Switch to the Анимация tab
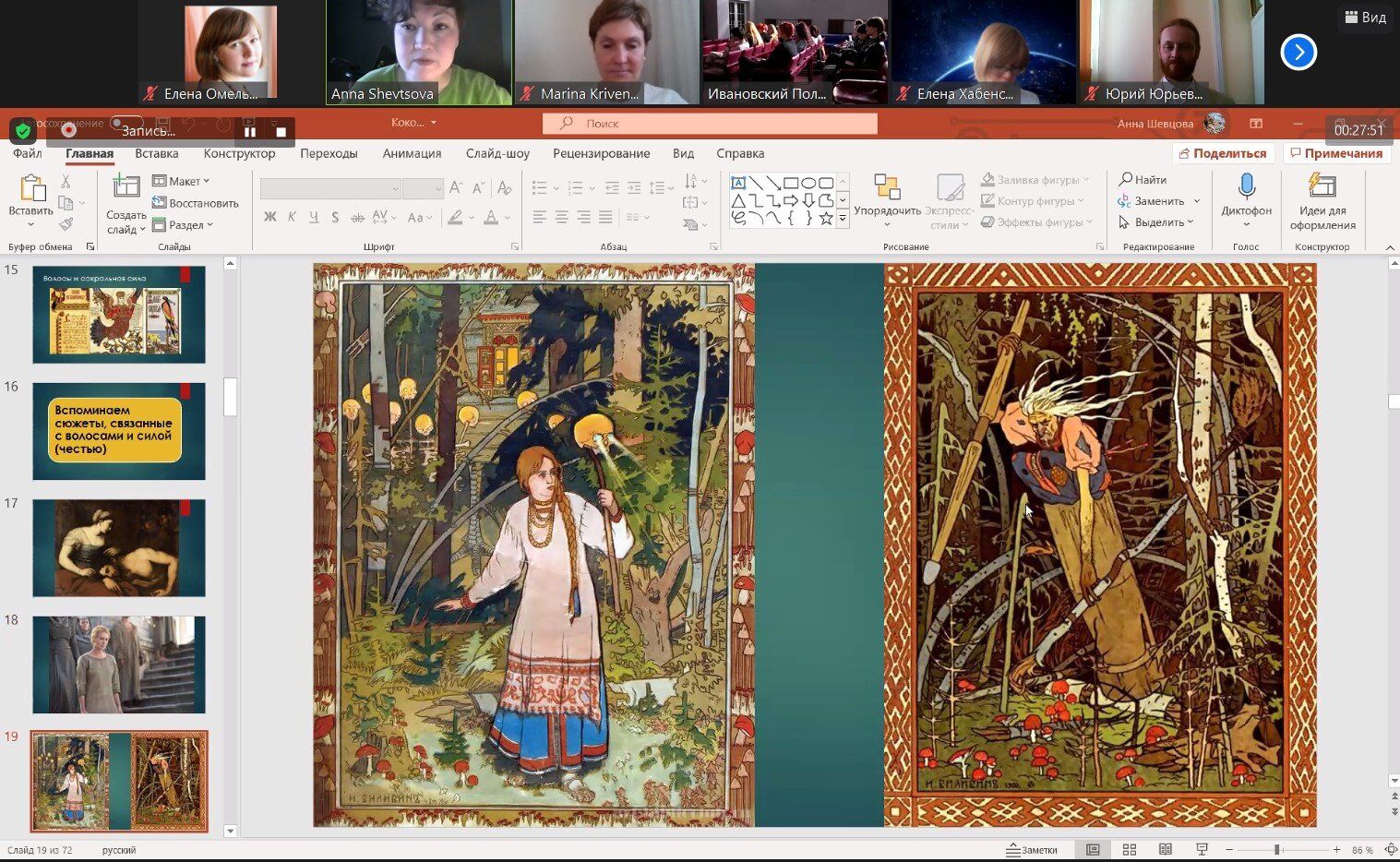This screenshot has height=862, width=1400. point(412,153)
